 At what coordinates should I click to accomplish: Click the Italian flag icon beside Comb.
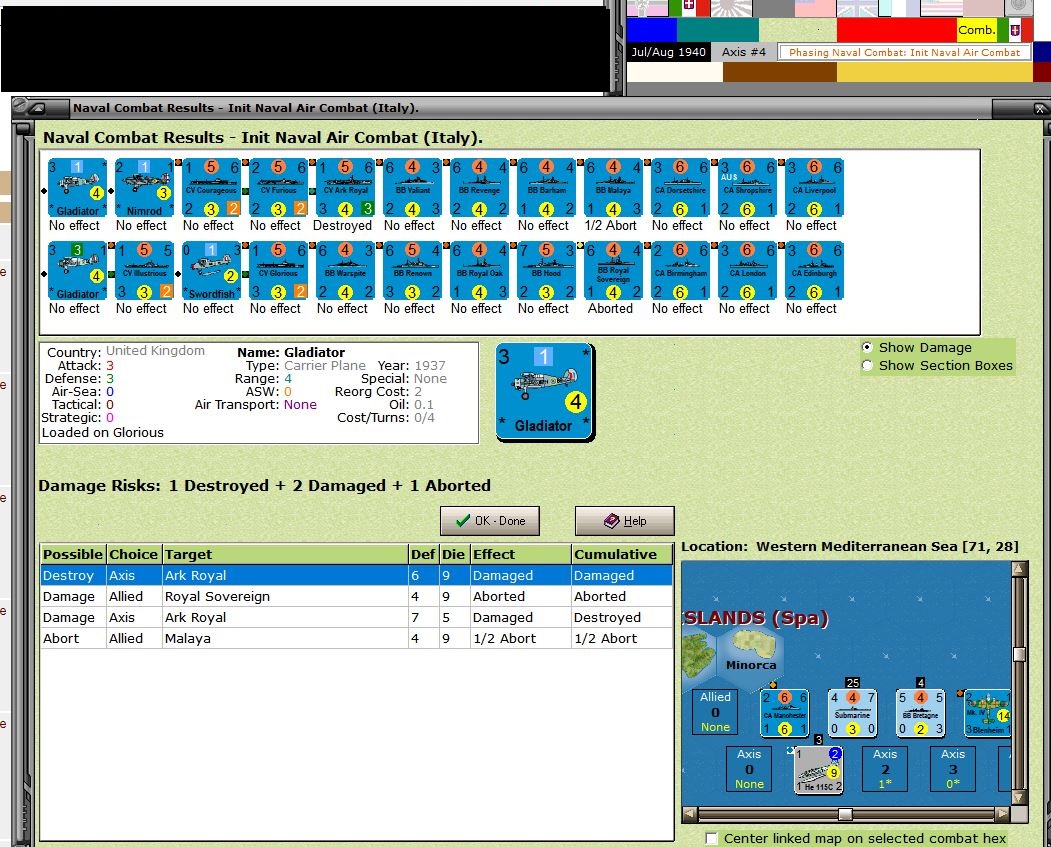click(1015, 29)
